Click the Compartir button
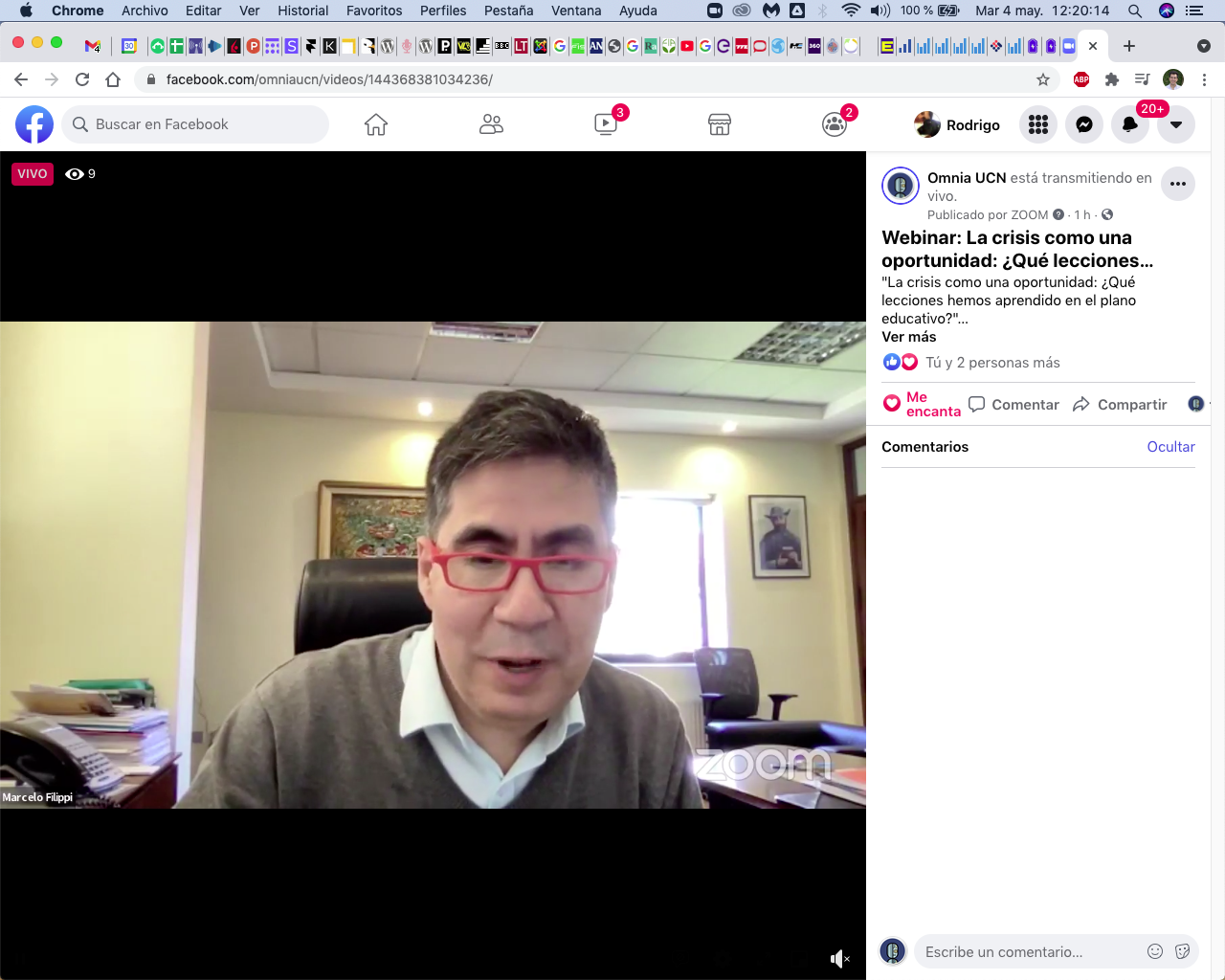The height and width of the screenshot is (980, 1225). 1120,405
